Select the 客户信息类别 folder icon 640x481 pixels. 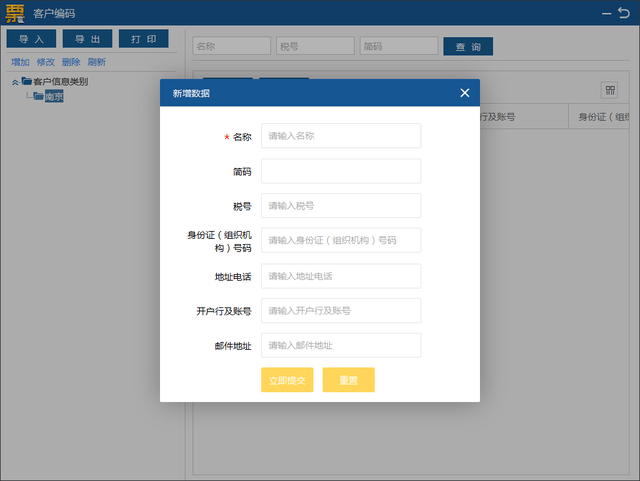tap(27, 81)
